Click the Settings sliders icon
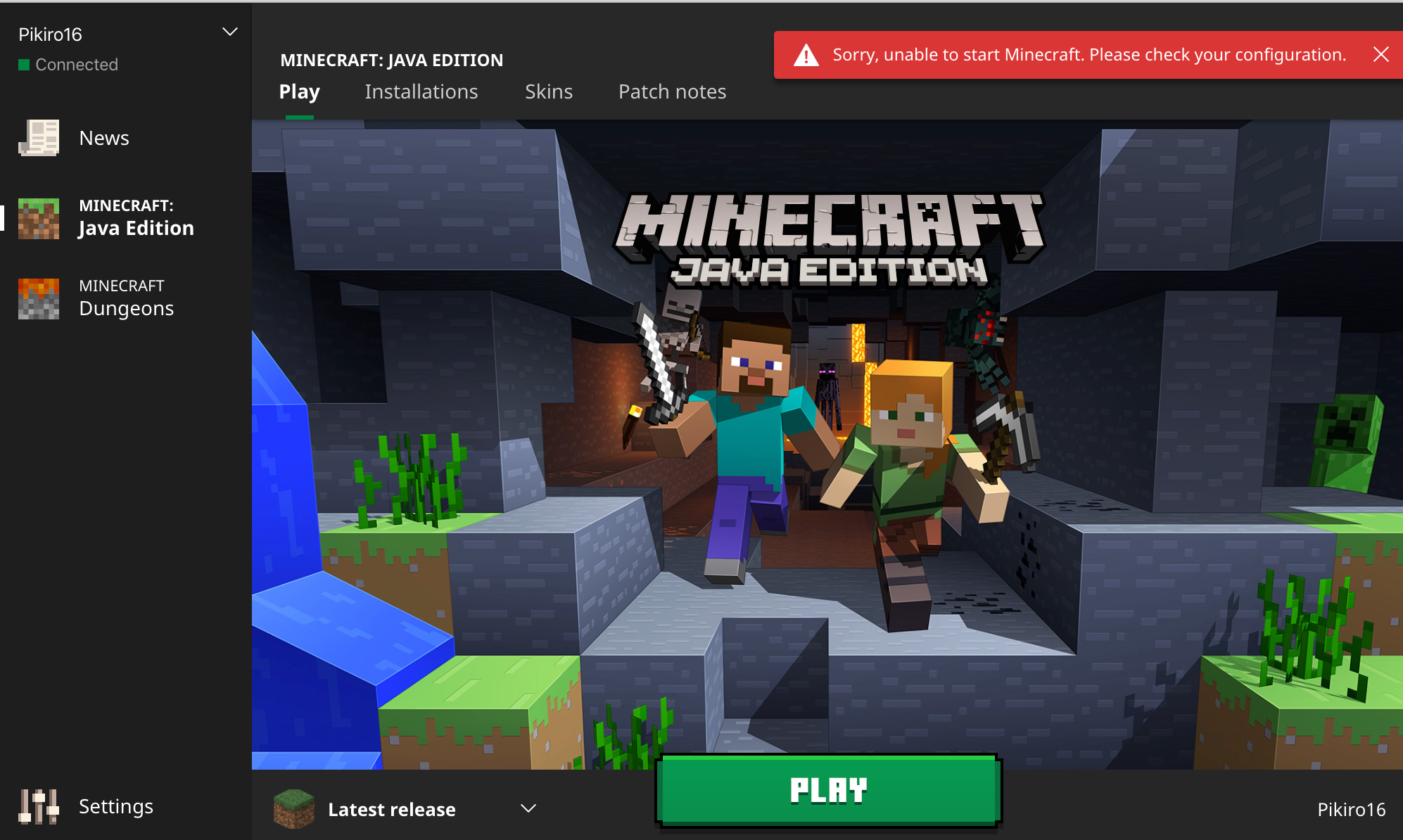 pos(39,806)
